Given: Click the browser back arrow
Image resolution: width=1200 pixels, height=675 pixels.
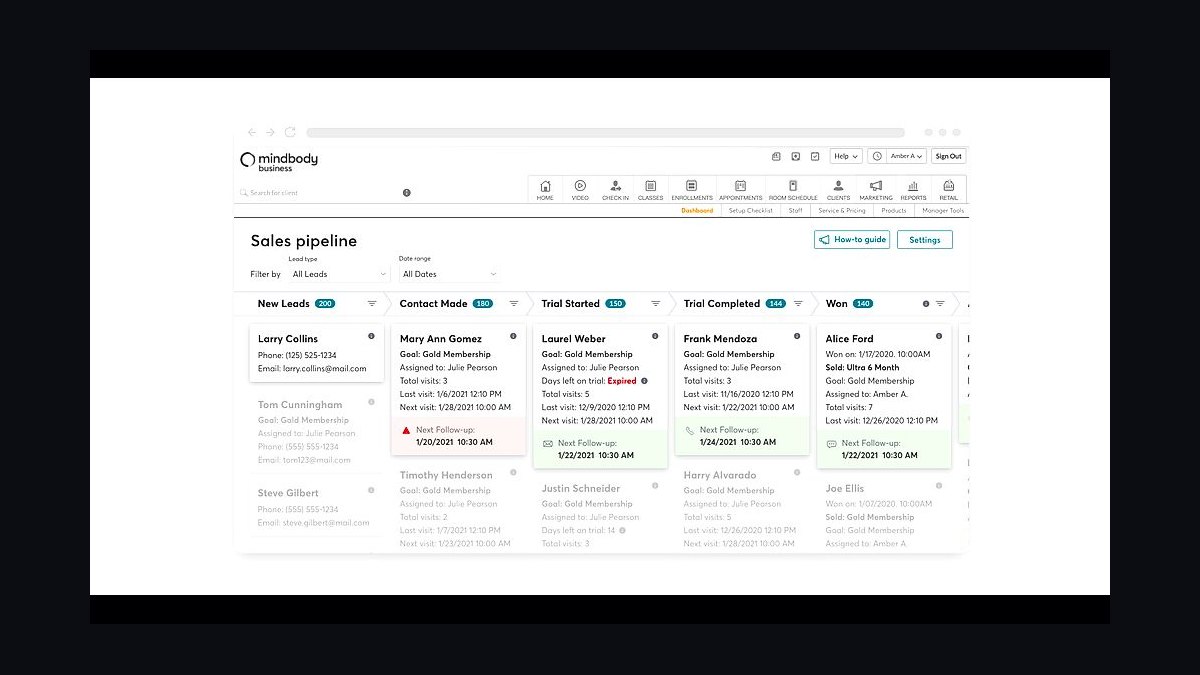Looking at the screenshot, I should click(252, 132).
